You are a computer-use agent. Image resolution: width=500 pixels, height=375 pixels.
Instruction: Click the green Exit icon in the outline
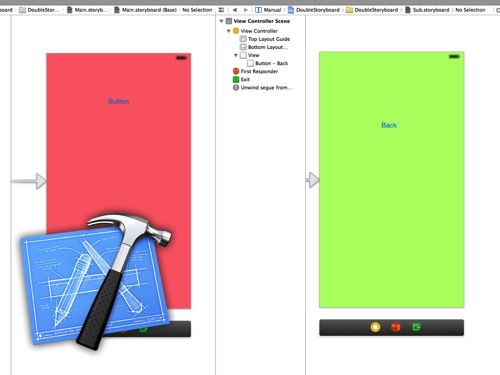coord(236,79)
